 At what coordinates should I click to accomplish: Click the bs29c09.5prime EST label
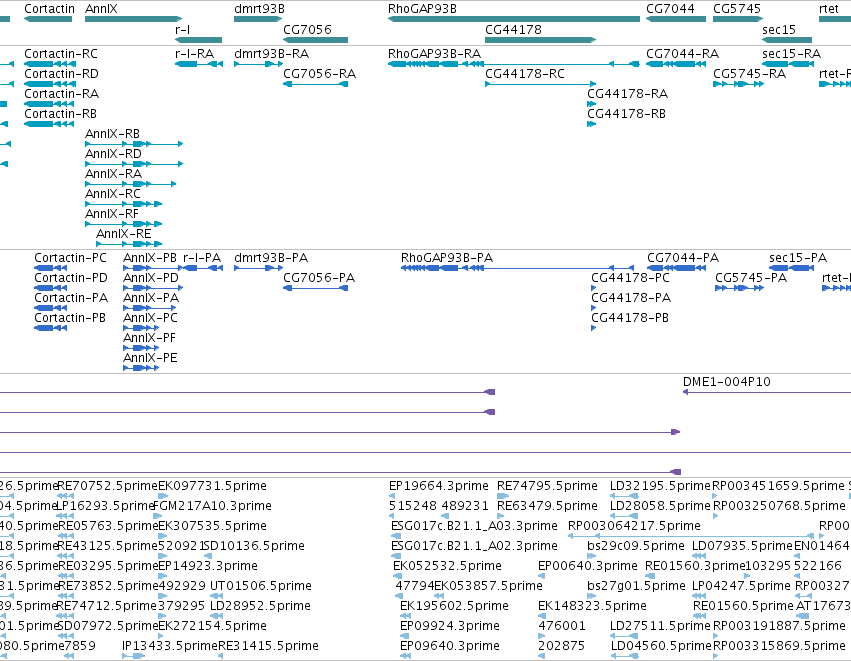point(636,546)
